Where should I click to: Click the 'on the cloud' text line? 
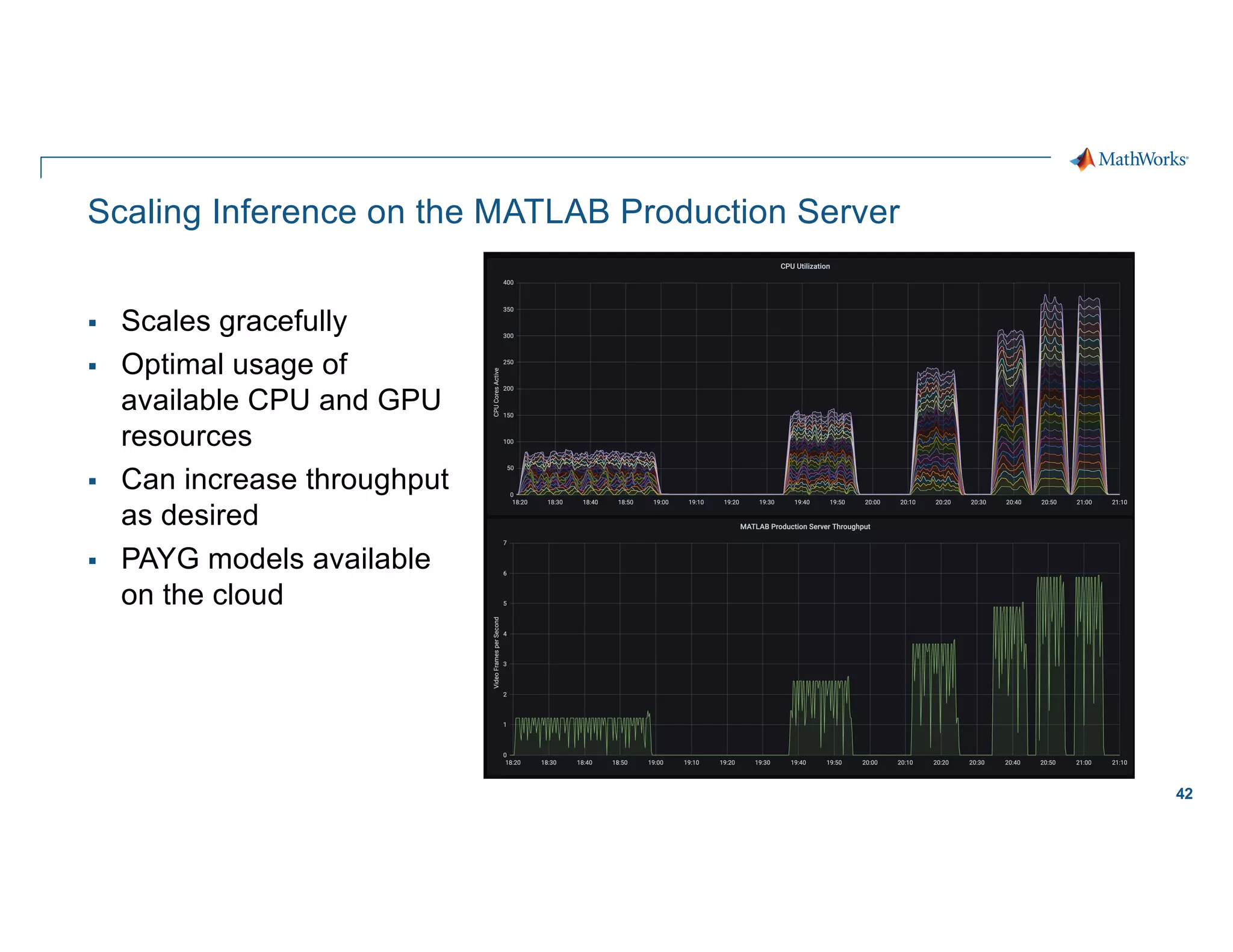[202, 595]
